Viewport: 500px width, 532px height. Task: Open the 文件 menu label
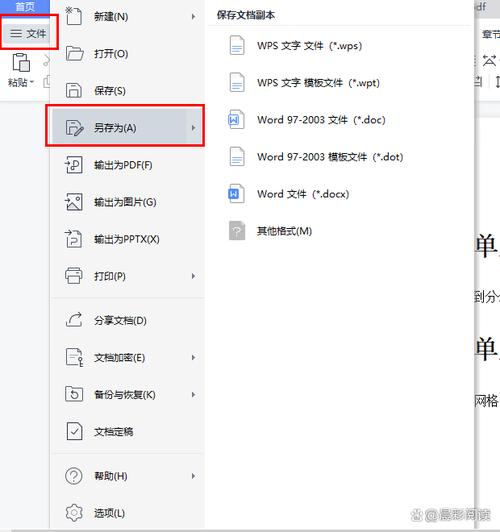point(36,34)
